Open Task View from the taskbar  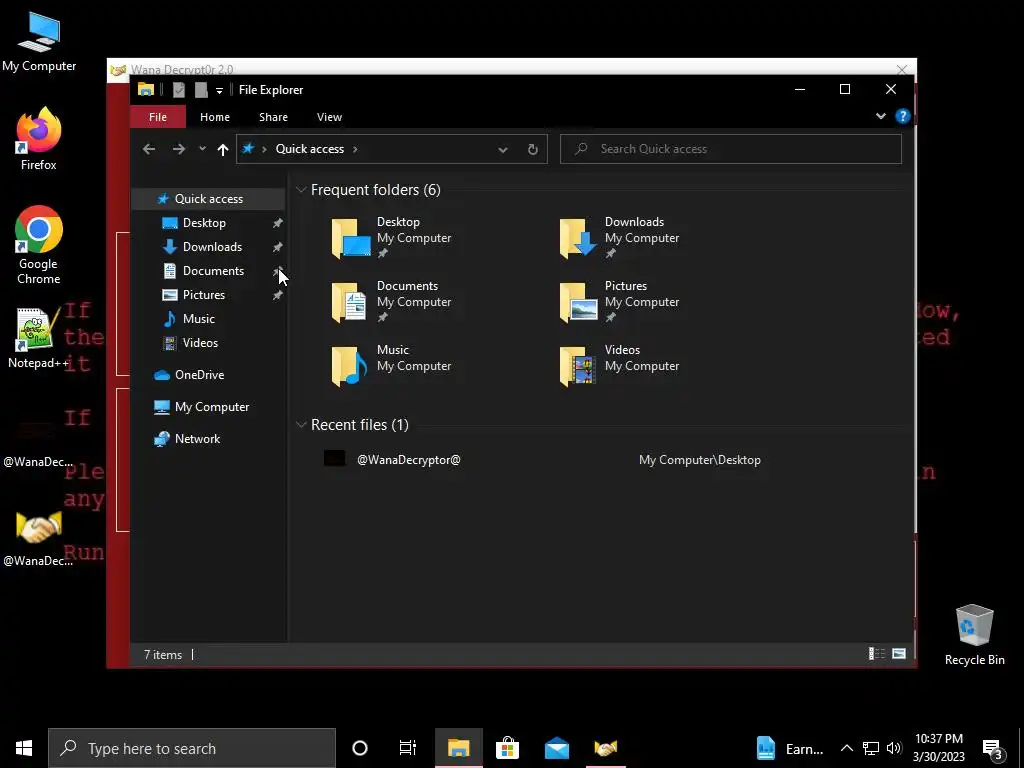pos(408,748)
